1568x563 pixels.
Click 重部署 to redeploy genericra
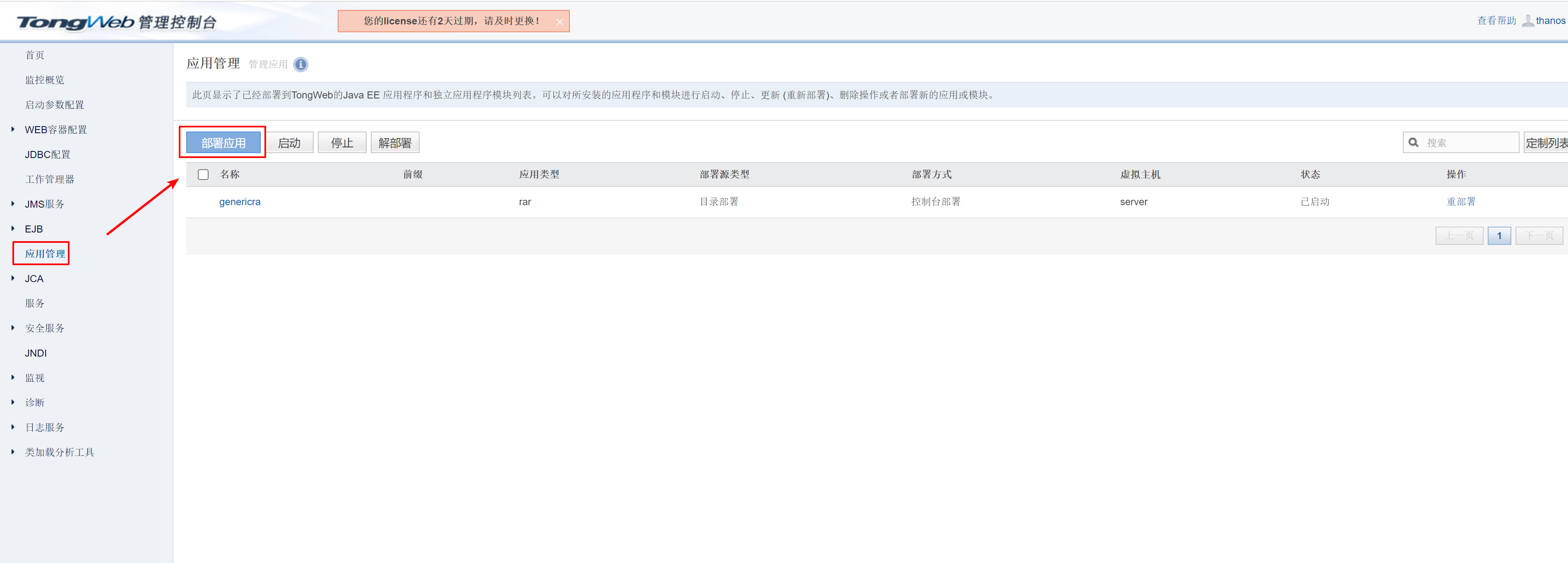click(1460, 201)
